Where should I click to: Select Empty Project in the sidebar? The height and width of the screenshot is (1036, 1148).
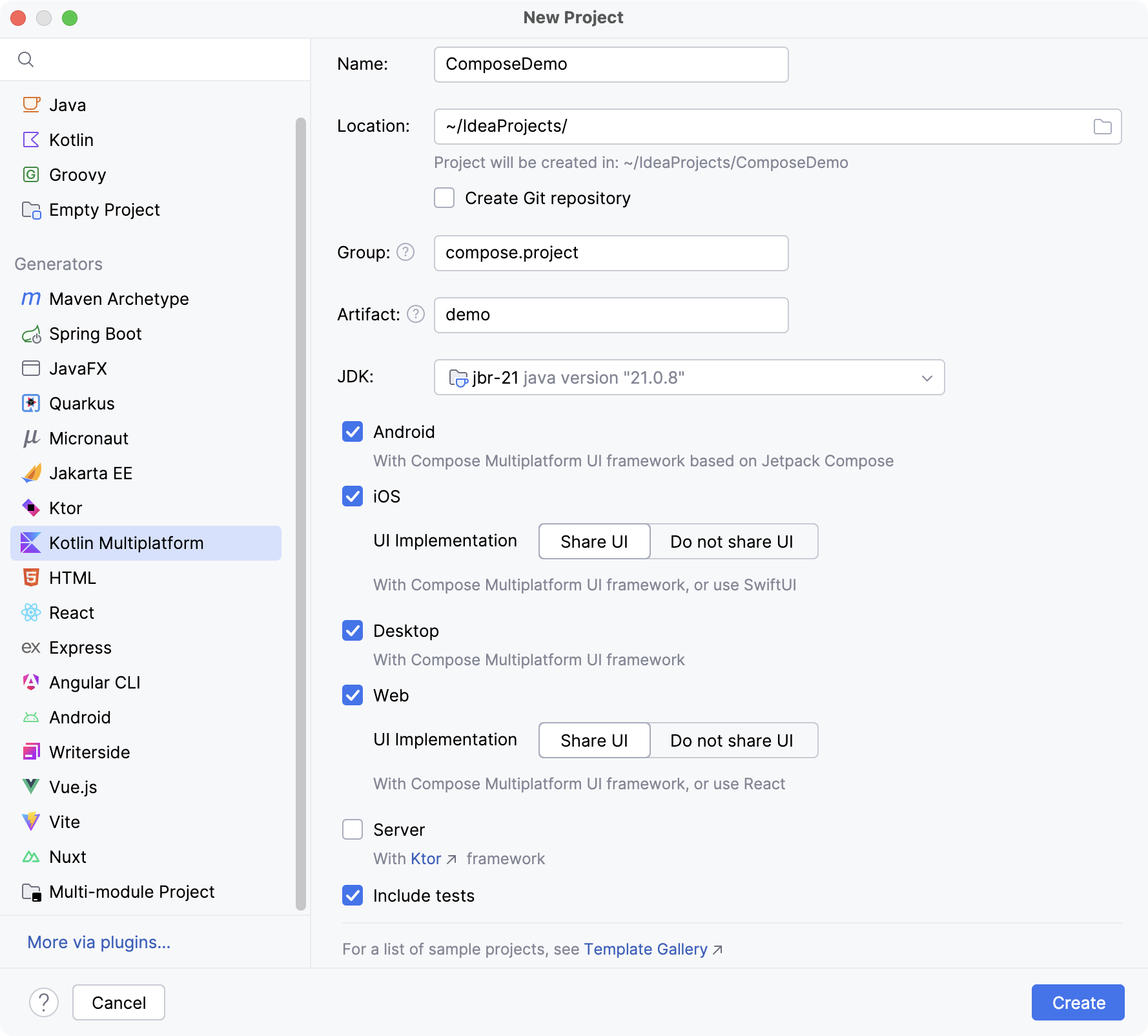[x=104, y=210]
